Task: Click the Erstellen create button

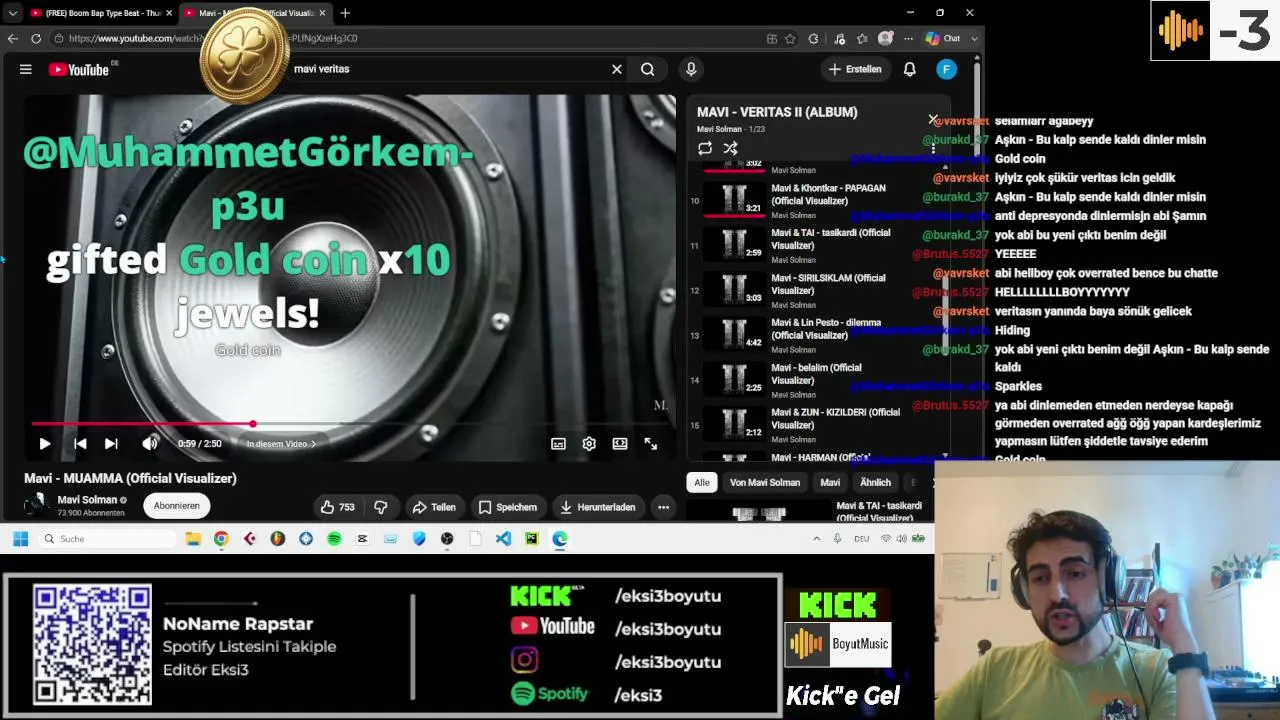Action: (855, 69)
